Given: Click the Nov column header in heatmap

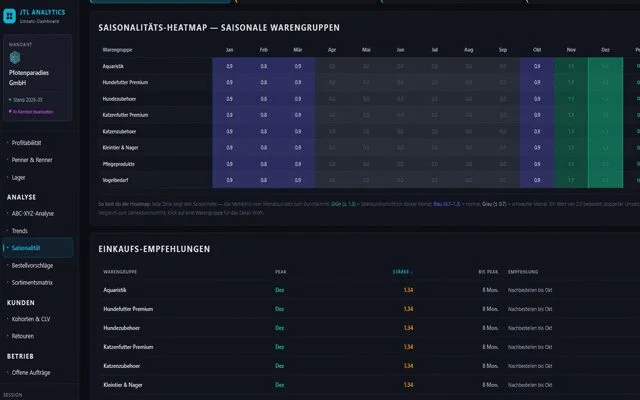Looking at the screenshot, I should click(x=571, y=50).
